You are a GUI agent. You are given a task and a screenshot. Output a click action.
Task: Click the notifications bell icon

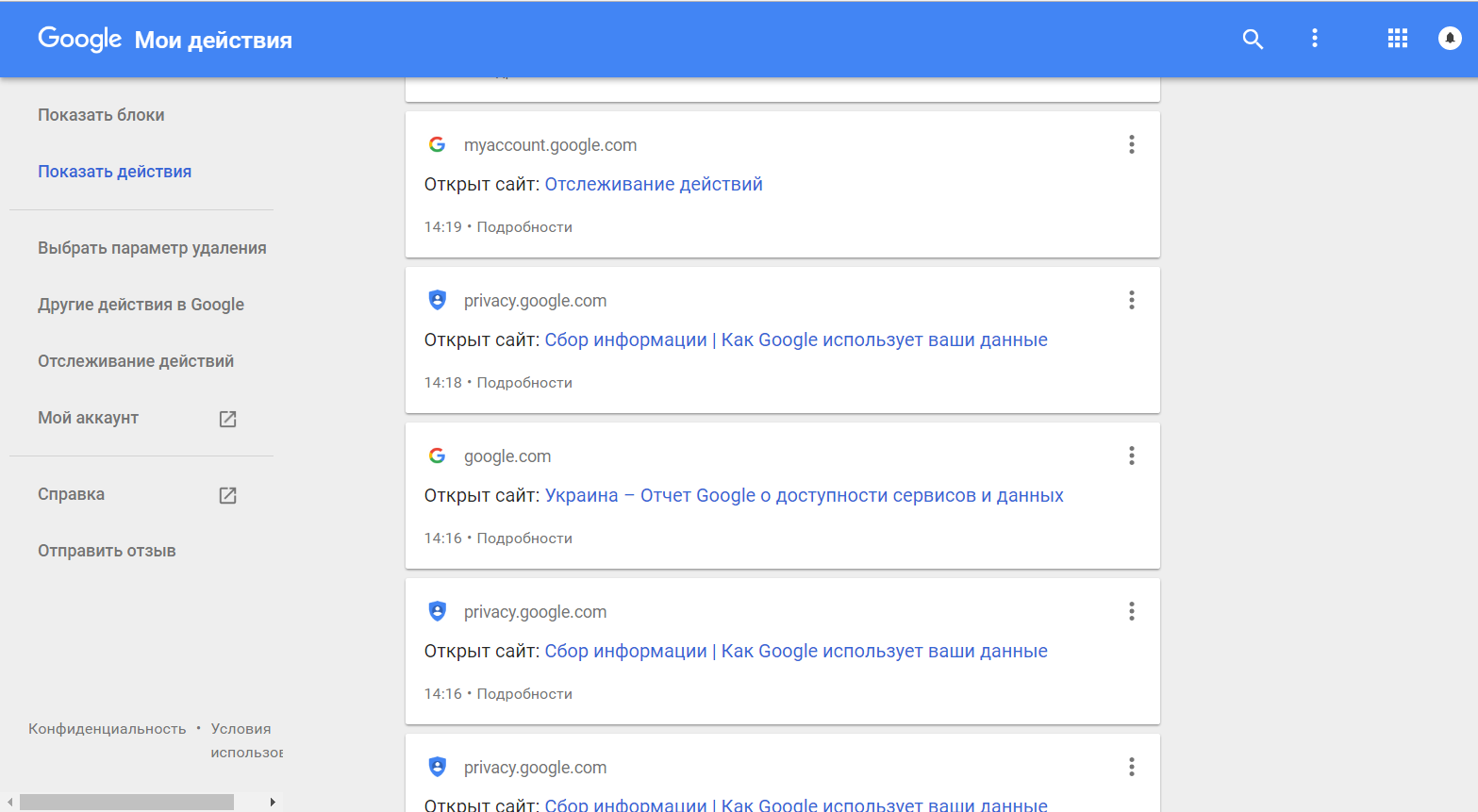(x=1450, y=39)
